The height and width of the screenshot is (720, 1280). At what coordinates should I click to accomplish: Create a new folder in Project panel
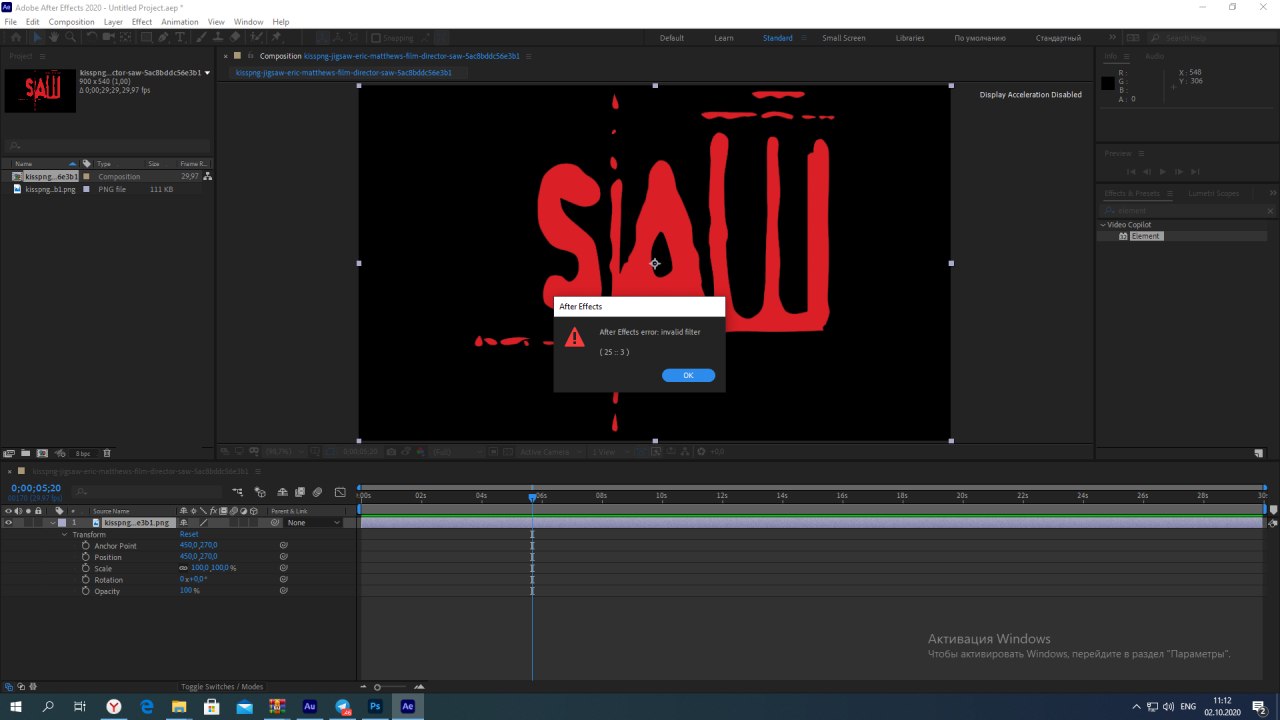26,453
